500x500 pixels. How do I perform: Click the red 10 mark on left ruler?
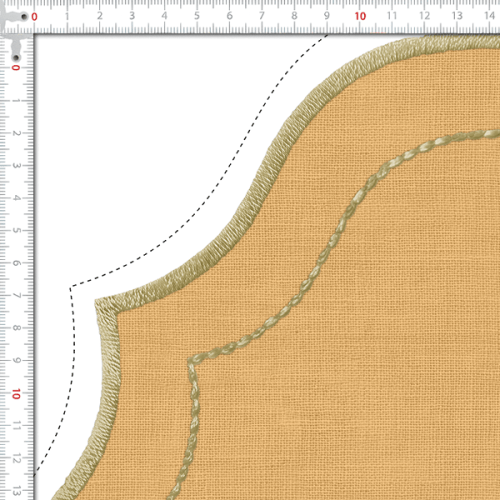pos(16,394)
